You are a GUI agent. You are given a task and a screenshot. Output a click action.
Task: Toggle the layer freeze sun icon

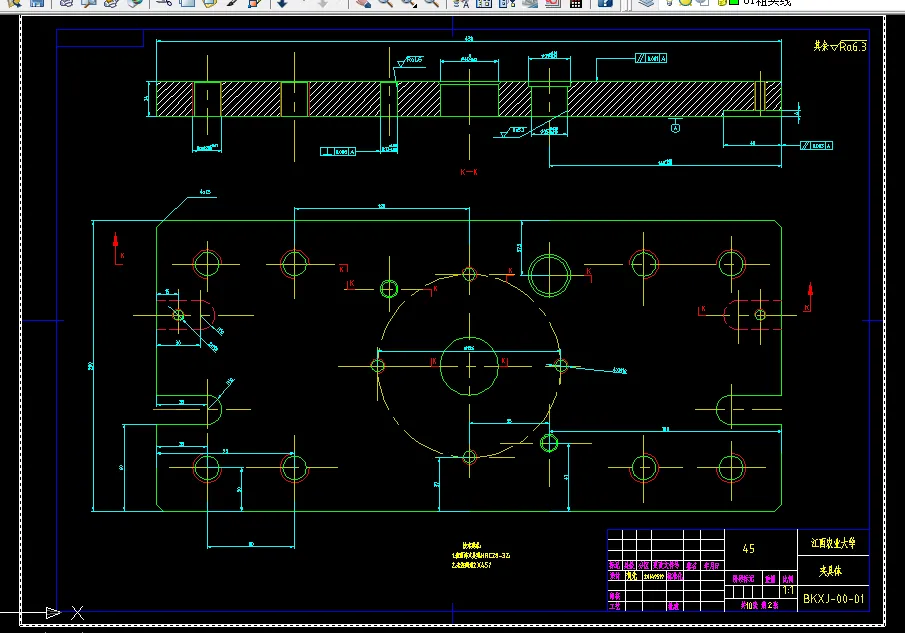click(x=686, y=2)
